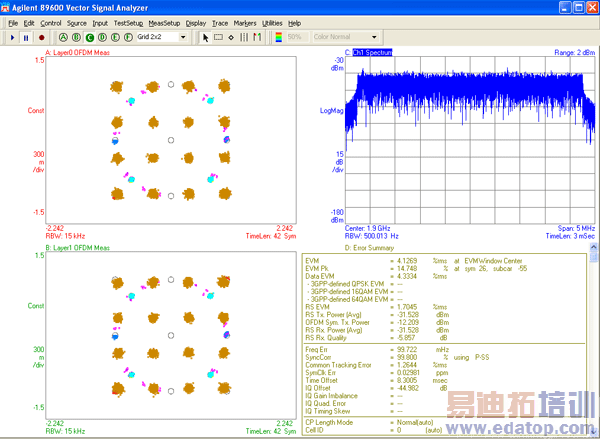The height and width of the screenshot is (439, 600).
Task: Activate trace A button
Action: 63,37
